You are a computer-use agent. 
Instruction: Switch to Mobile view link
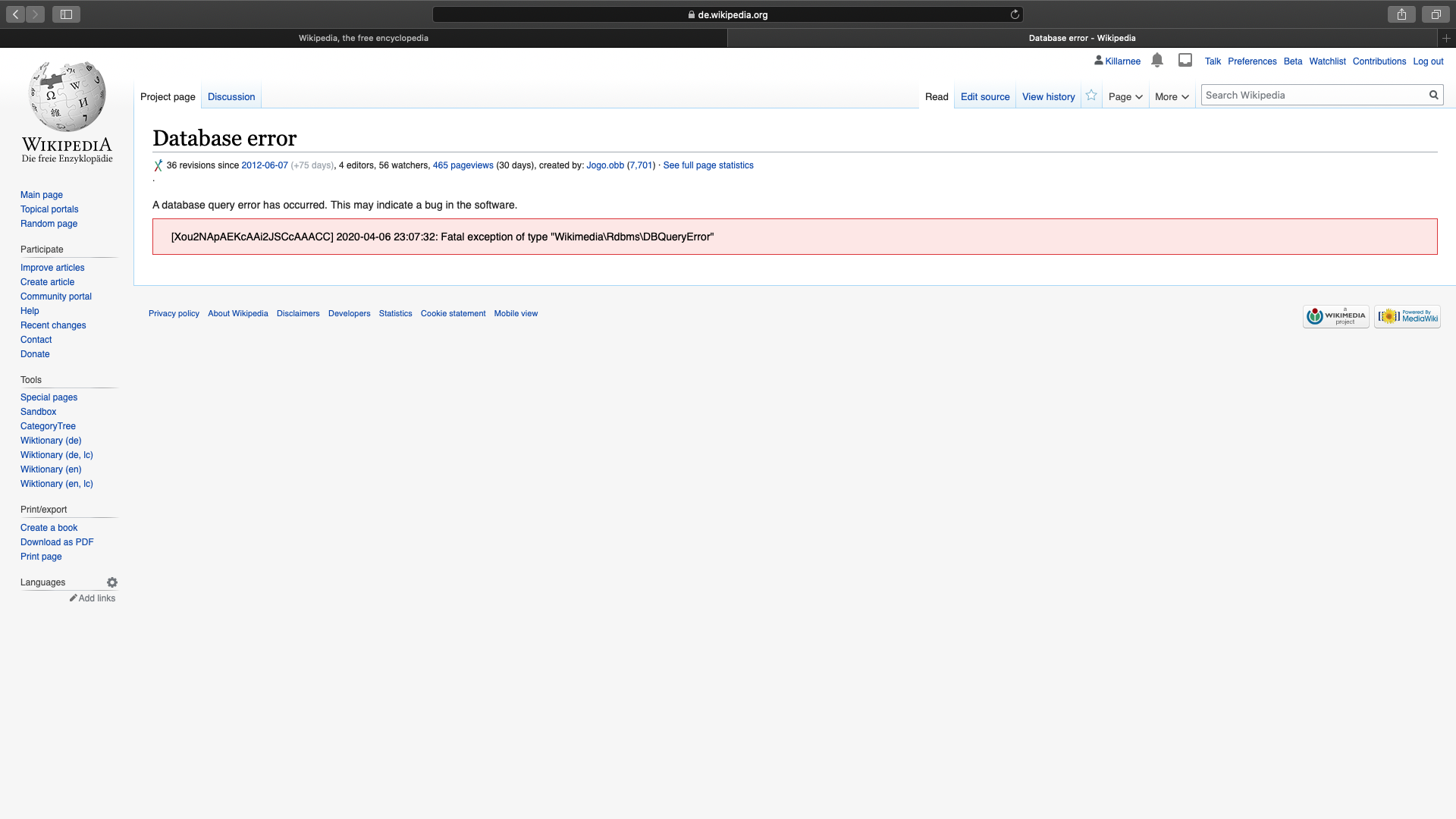(516, 313)
